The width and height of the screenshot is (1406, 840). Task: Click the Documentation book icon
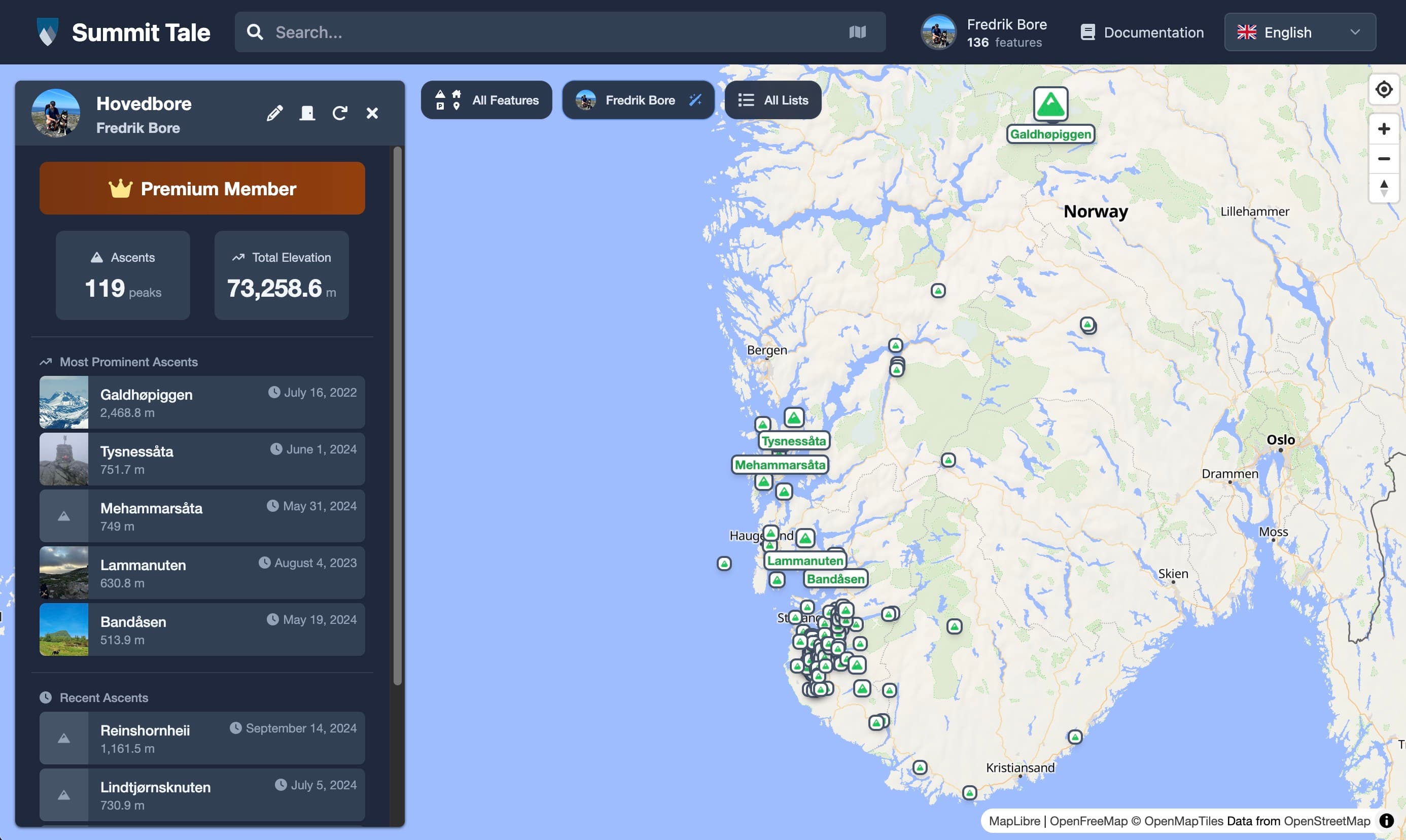[x=1087, y=32]
